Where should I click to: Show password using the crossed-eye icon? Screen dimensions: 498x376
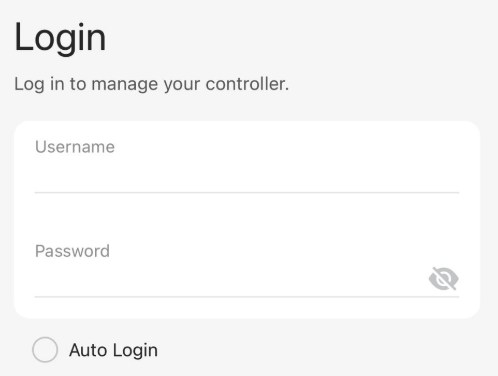[x=444, y=278]
